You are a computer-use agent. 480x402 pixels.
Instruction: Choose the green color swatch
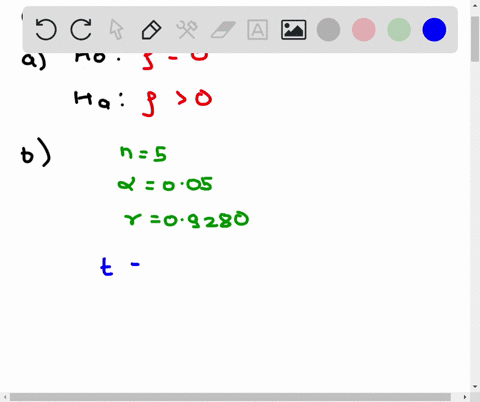pyautogui.click(x=399, y=30)
